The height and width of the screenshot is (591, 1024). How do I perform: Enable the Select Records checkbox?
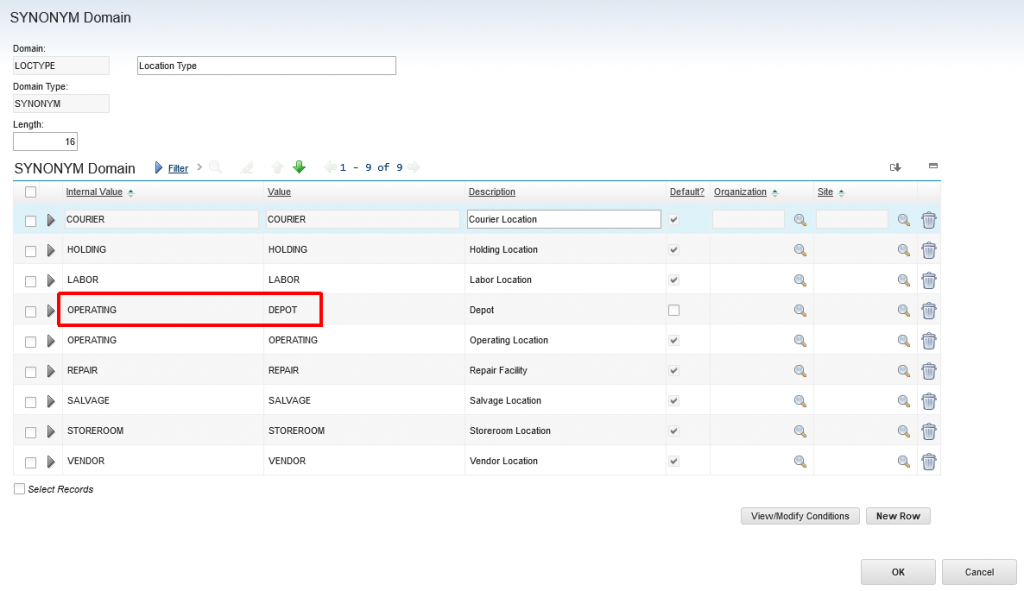[18, 489]
